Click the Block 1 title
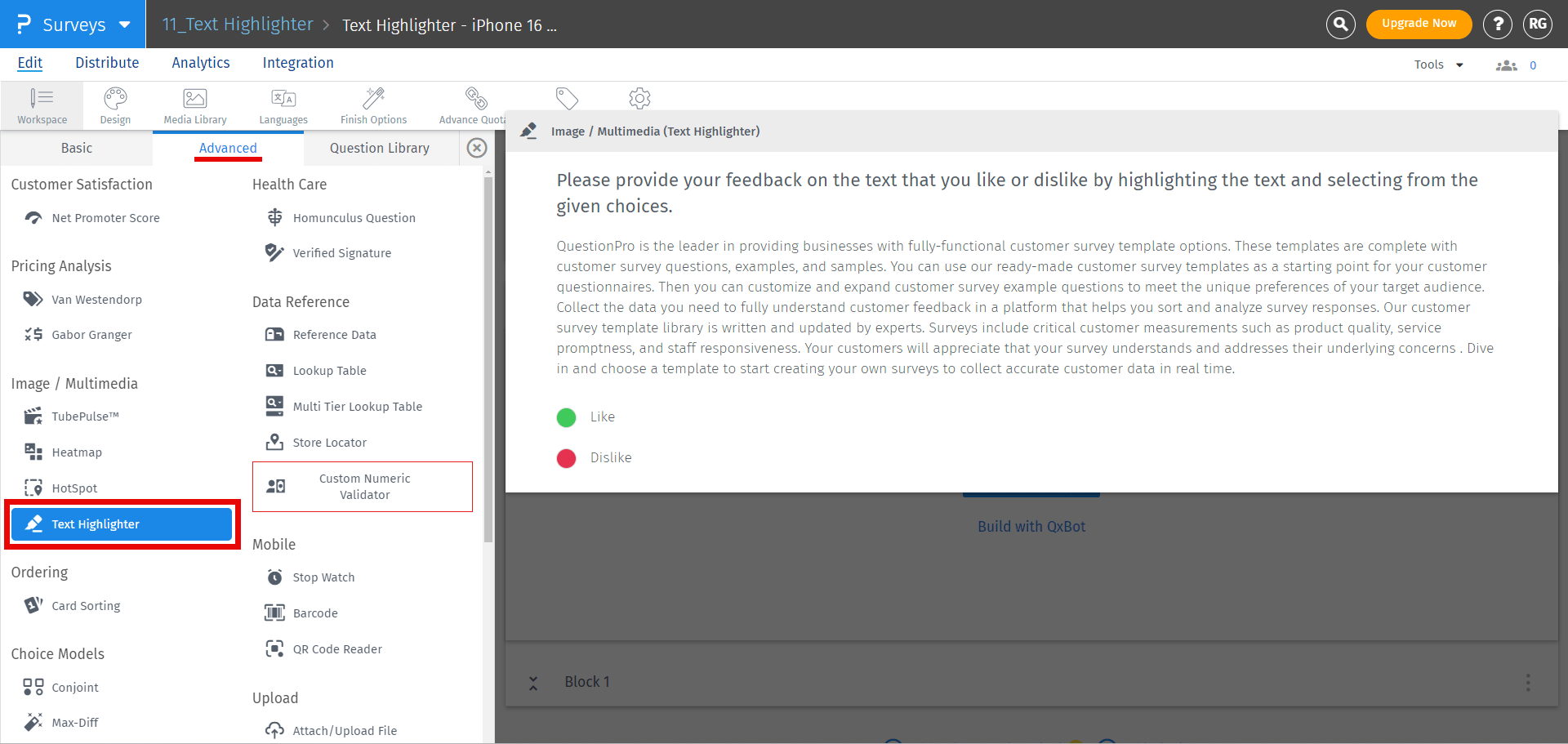 [x=587, y=682]
